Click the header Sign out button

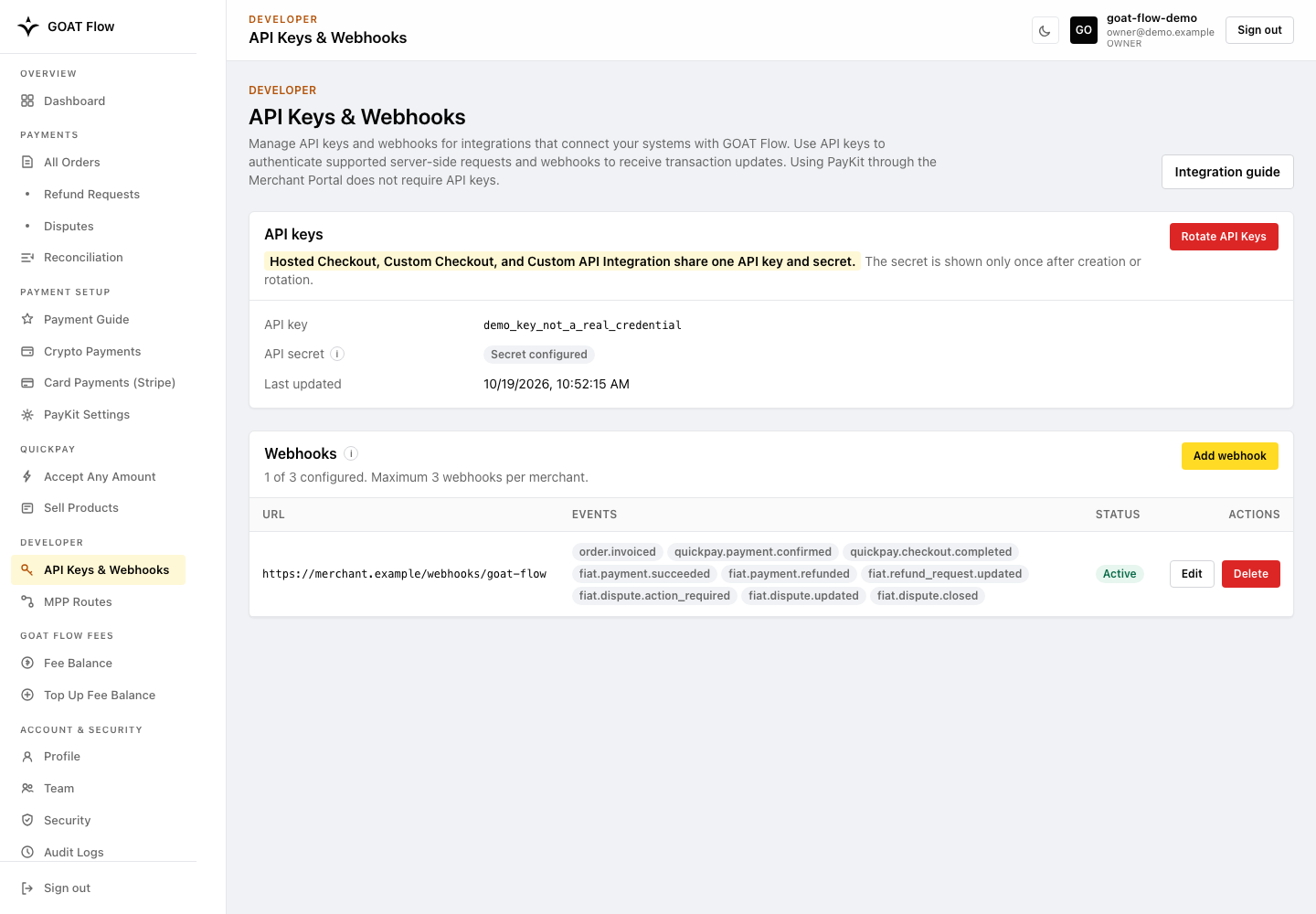point(1259,30)
